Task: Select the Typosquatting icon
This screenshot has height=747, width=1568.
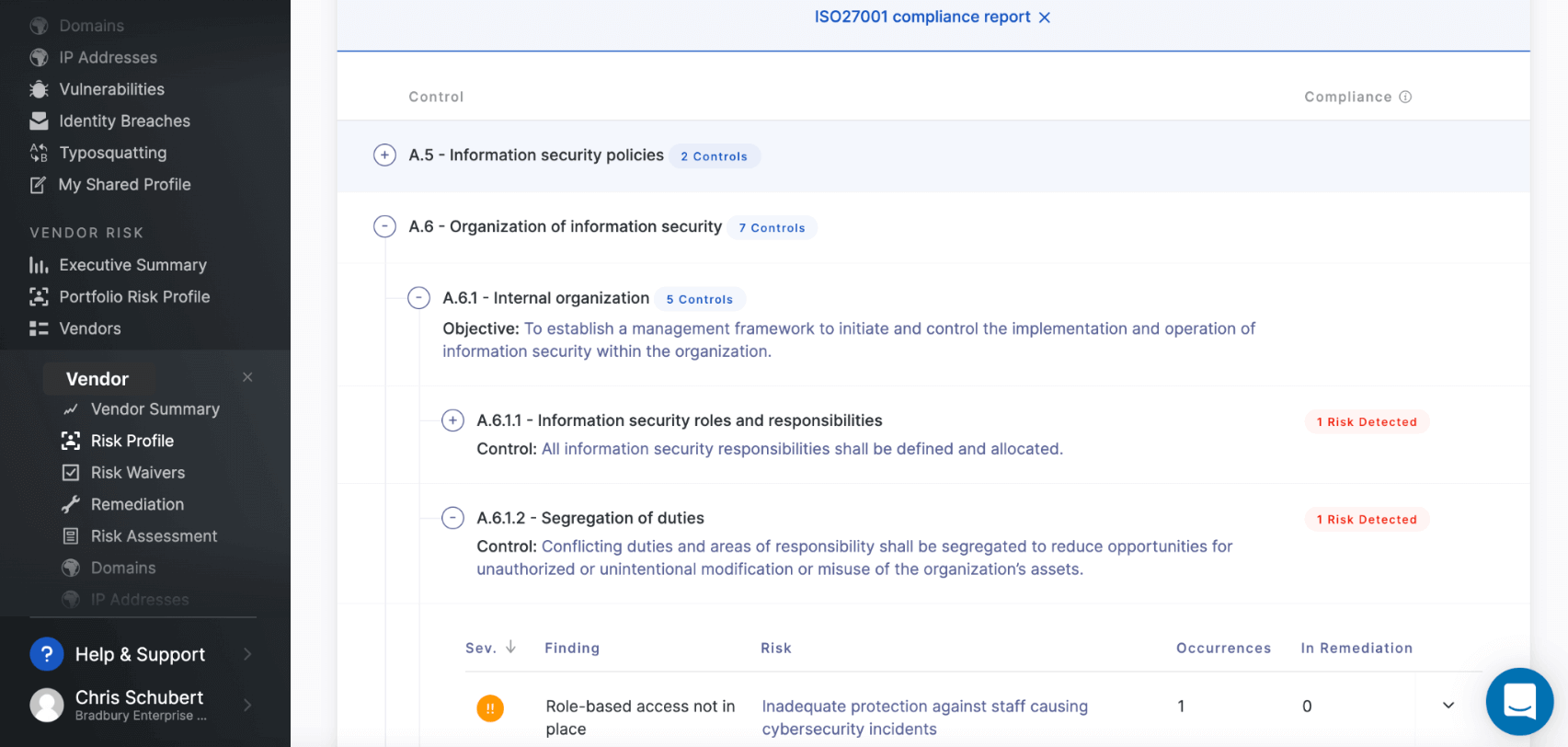Action: coord(39,153)
